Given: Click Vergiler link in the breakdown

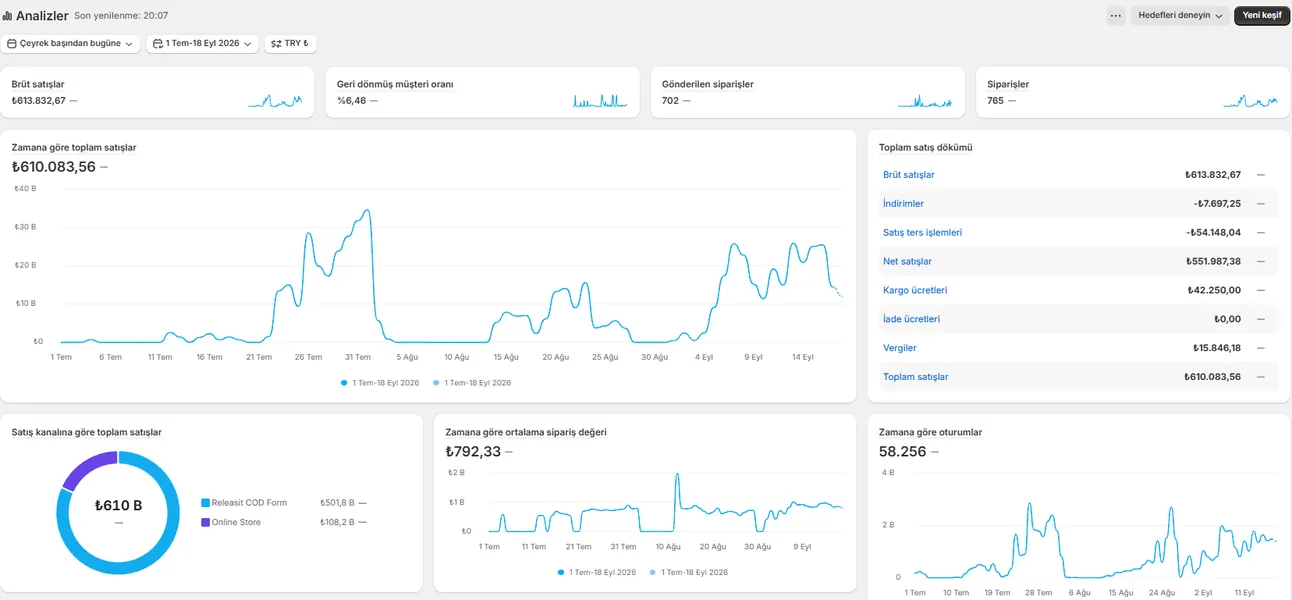Looking at the screenshot, I should 900,348.
